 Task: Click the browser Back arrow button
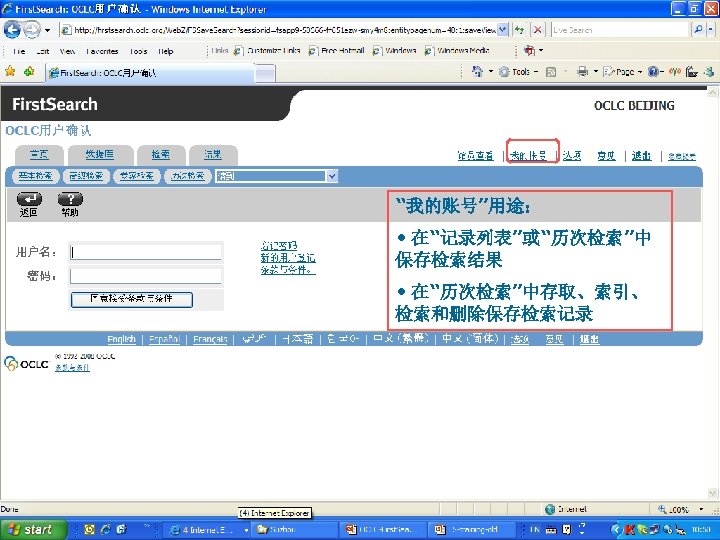click(12, 30)
